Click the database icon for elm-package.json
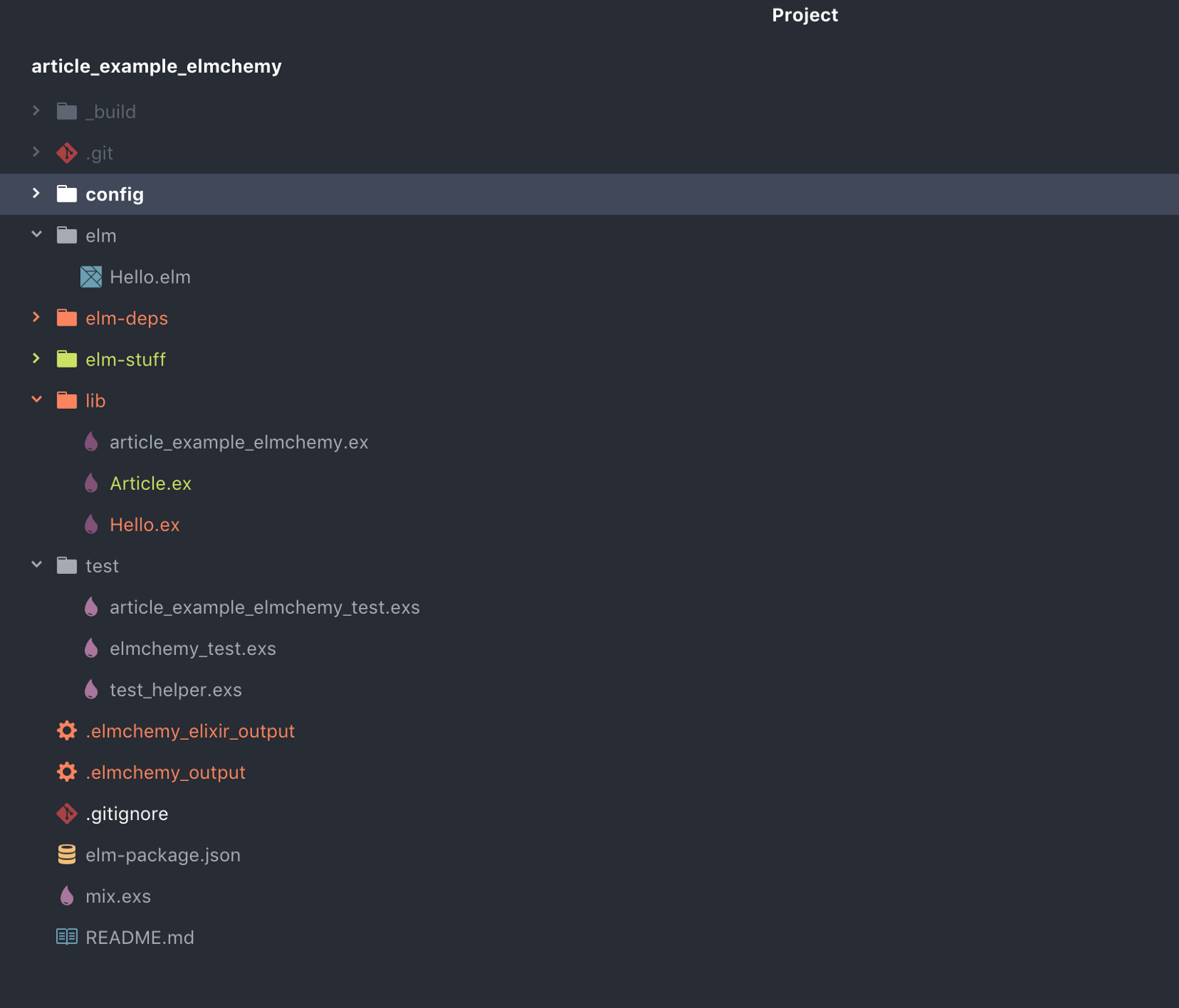This screenshot has height=1008, width=1179. pos(67,855)
